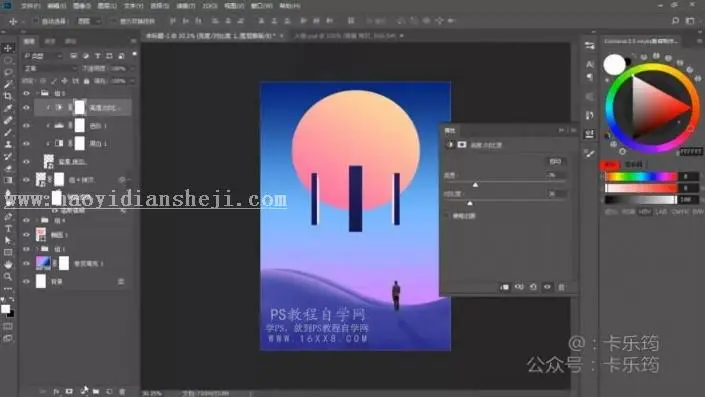Select the Crop tool
Image resolution: width=705 pixels, height=397 pixels.
pyautogui.click(x=8, y=96)
